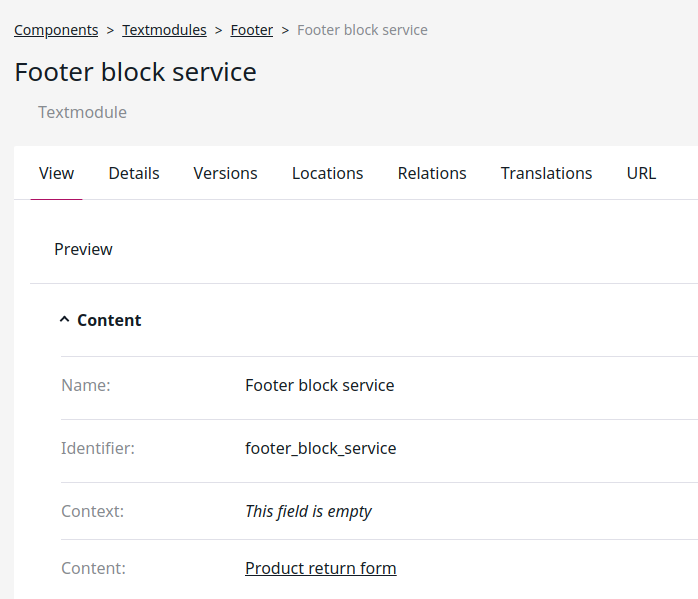Click the current Footer block service breadcrumb
Image resolution: width=698 pixels, height=599 pixels.
coord(362,30)
